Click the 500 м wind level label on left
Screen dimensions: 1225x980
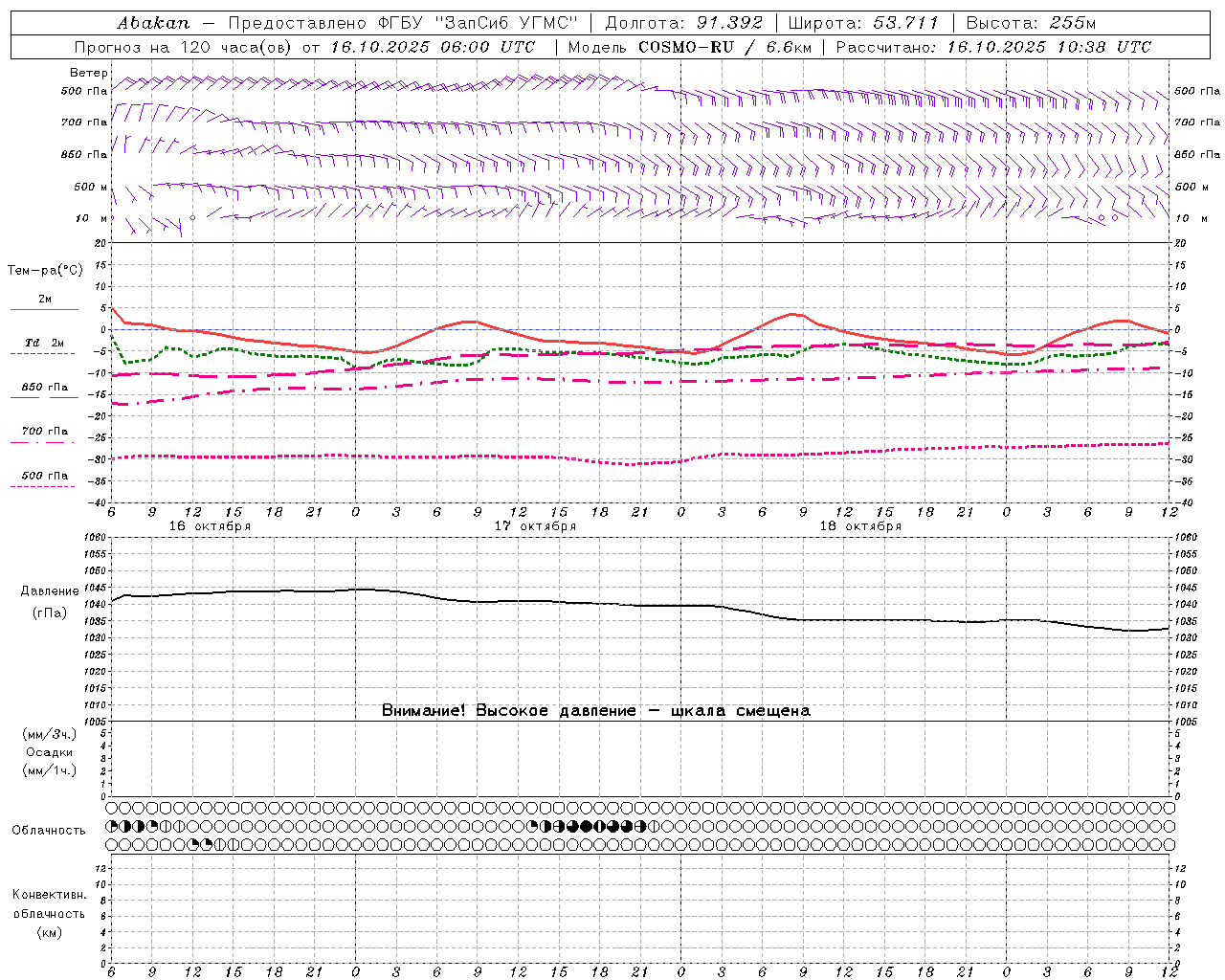91,187
